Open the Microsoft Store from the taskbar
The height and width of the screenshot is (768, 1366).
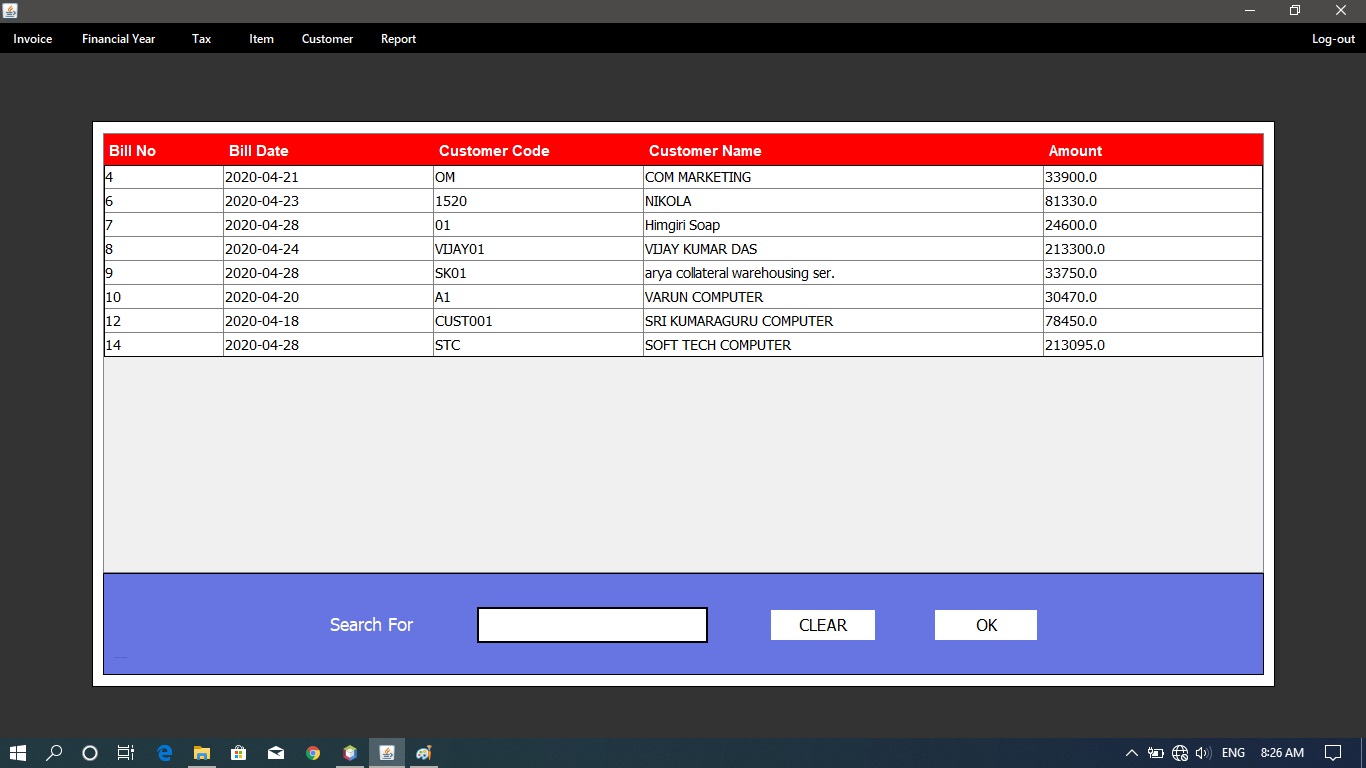coord(238,753)
